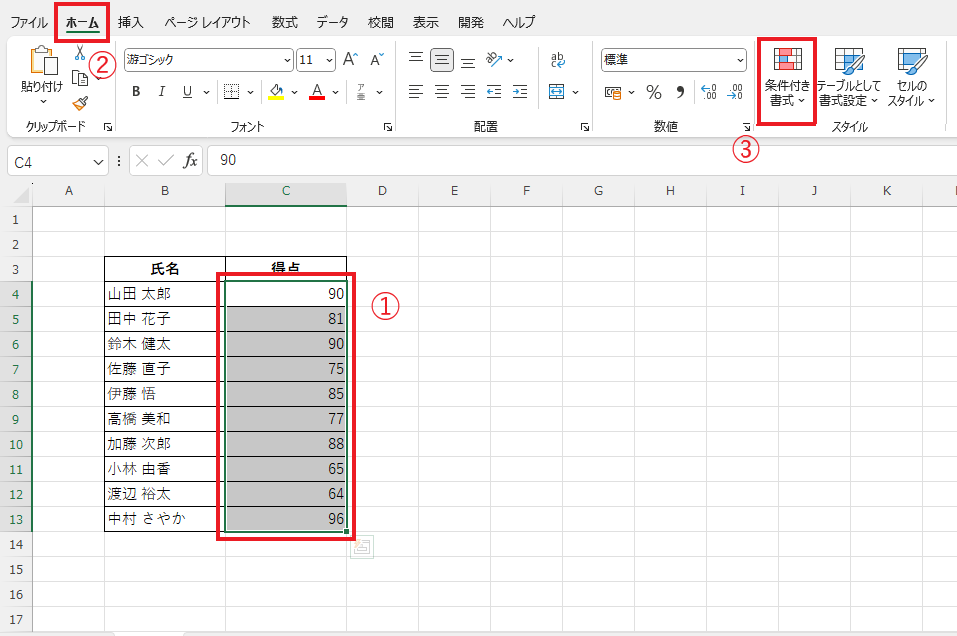957x636 pixels.
Task: Click the increase indent icon
Action: 520,92
